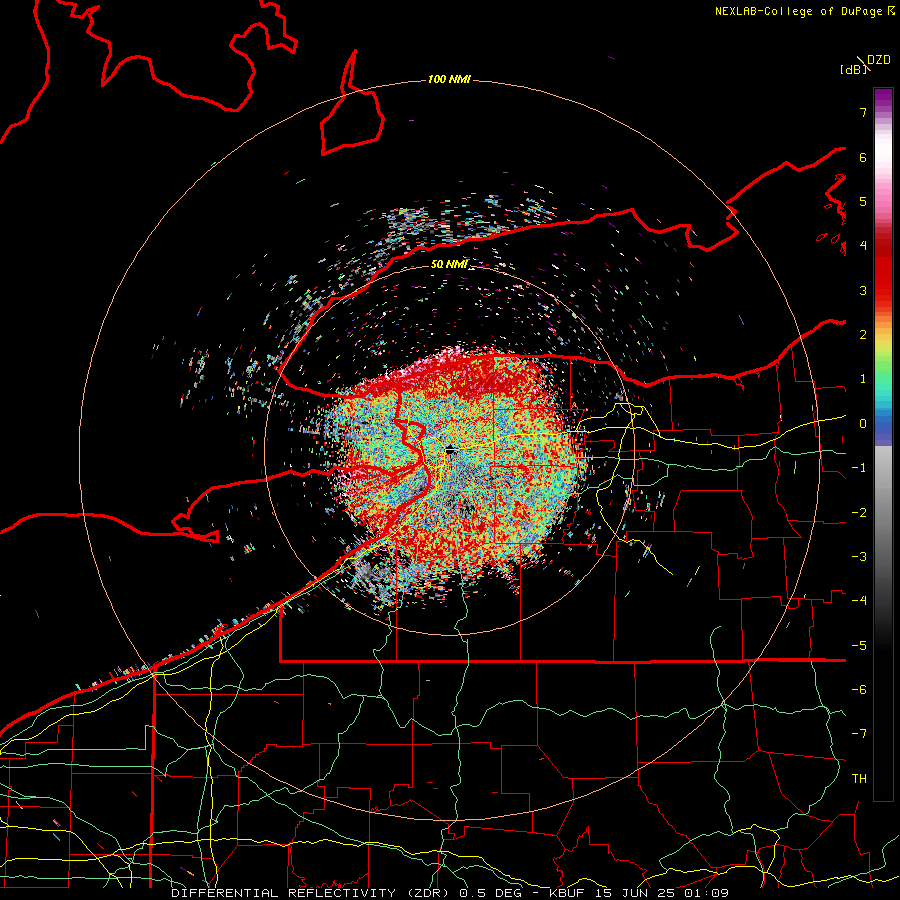Click the KBUF station ID in caption
The height and width of the screenshot is (900, 900).
coord(568,893)
